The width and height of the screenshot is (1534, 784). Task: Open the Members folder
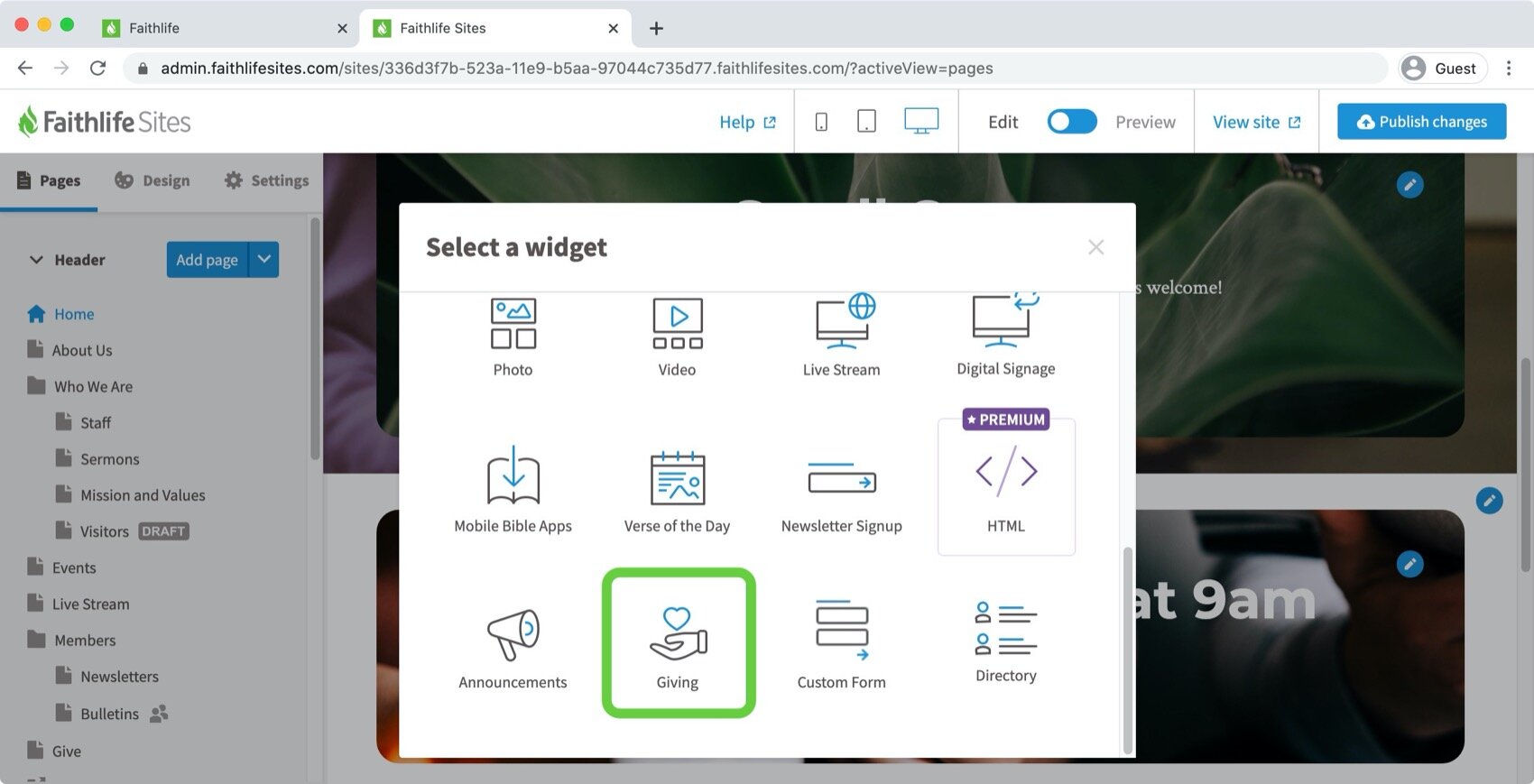pos(71,640)
